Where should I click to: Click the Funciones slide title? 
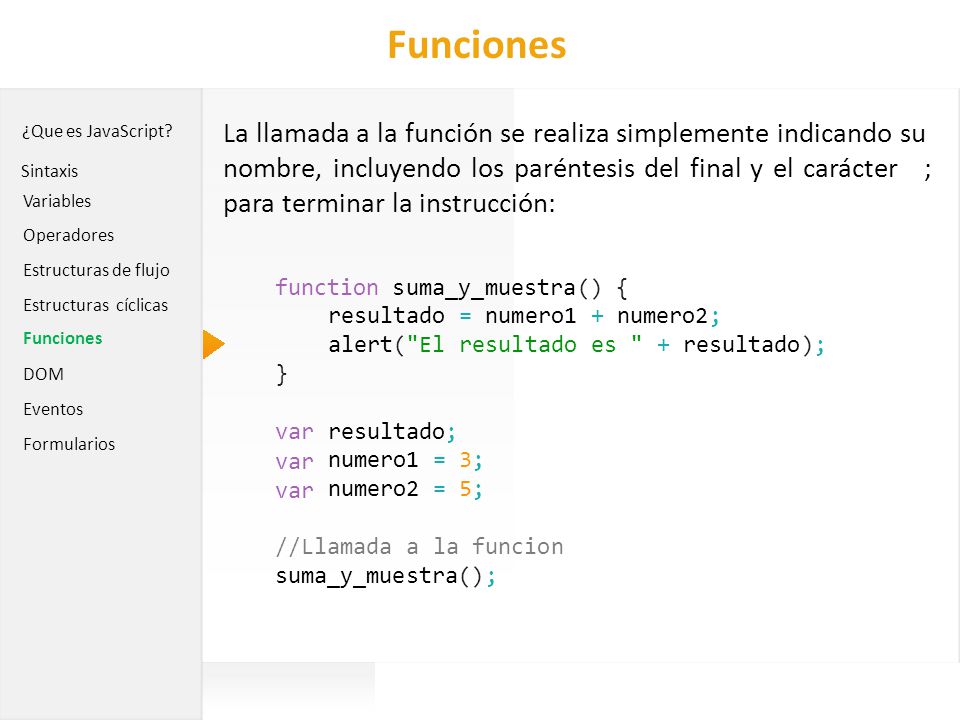tap(477, 45)
